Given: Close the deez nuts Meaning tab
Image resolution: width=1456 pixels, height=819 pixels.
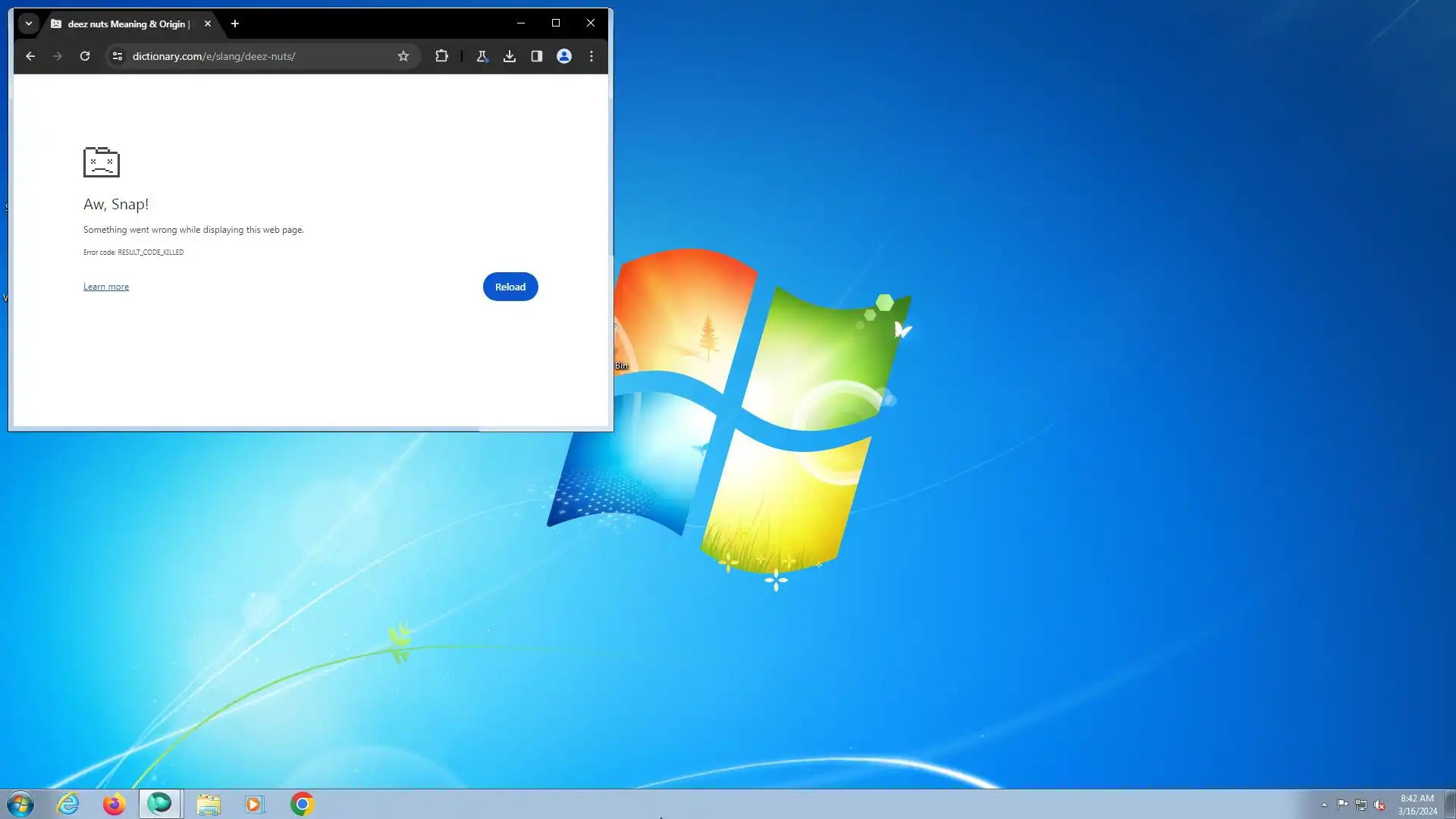Looking at the screenshot, I should click(208, 24).
